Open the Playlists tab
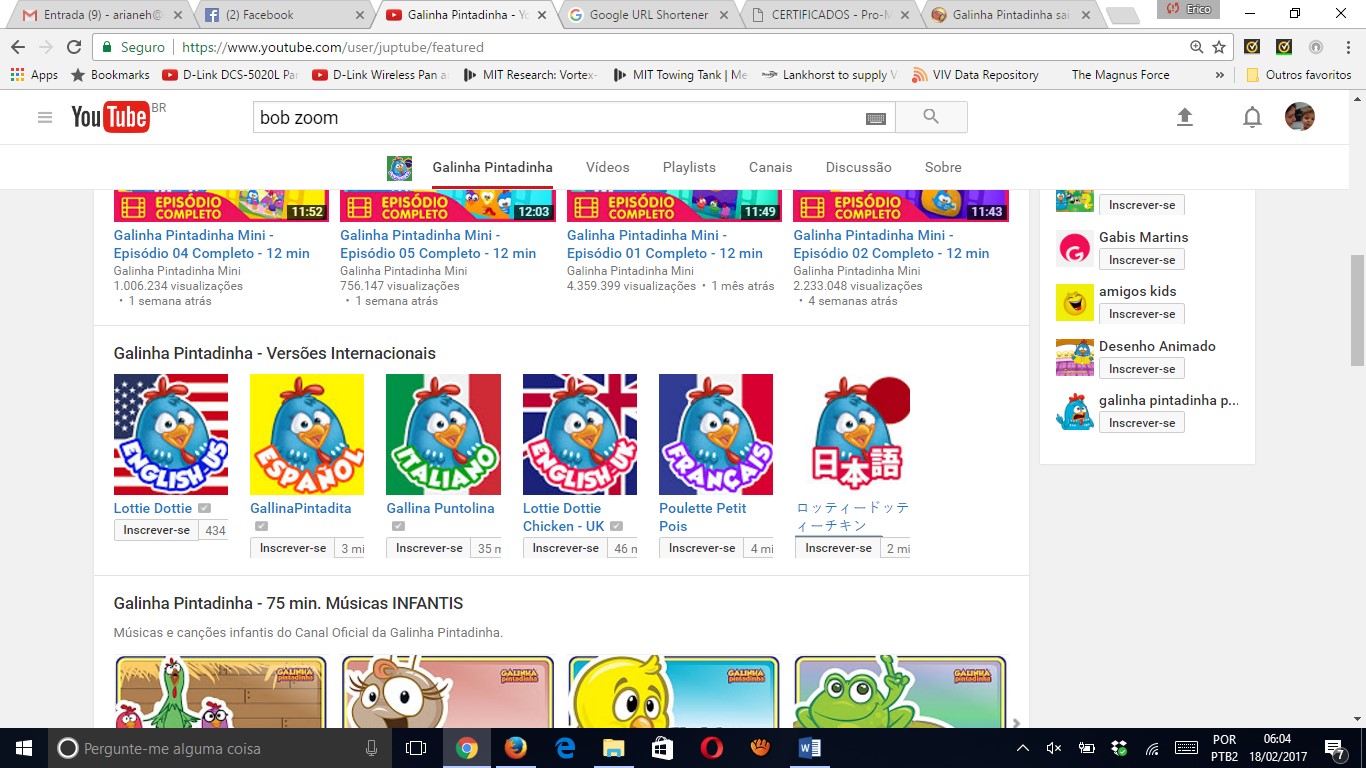1366x768 pixels. (689, 167)
